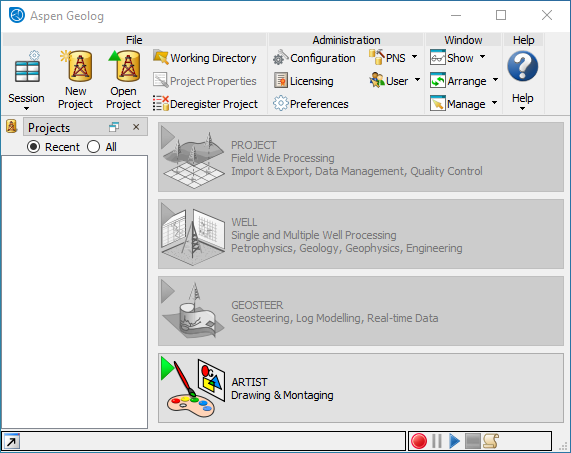Pause macro recording

coord(437,441)
